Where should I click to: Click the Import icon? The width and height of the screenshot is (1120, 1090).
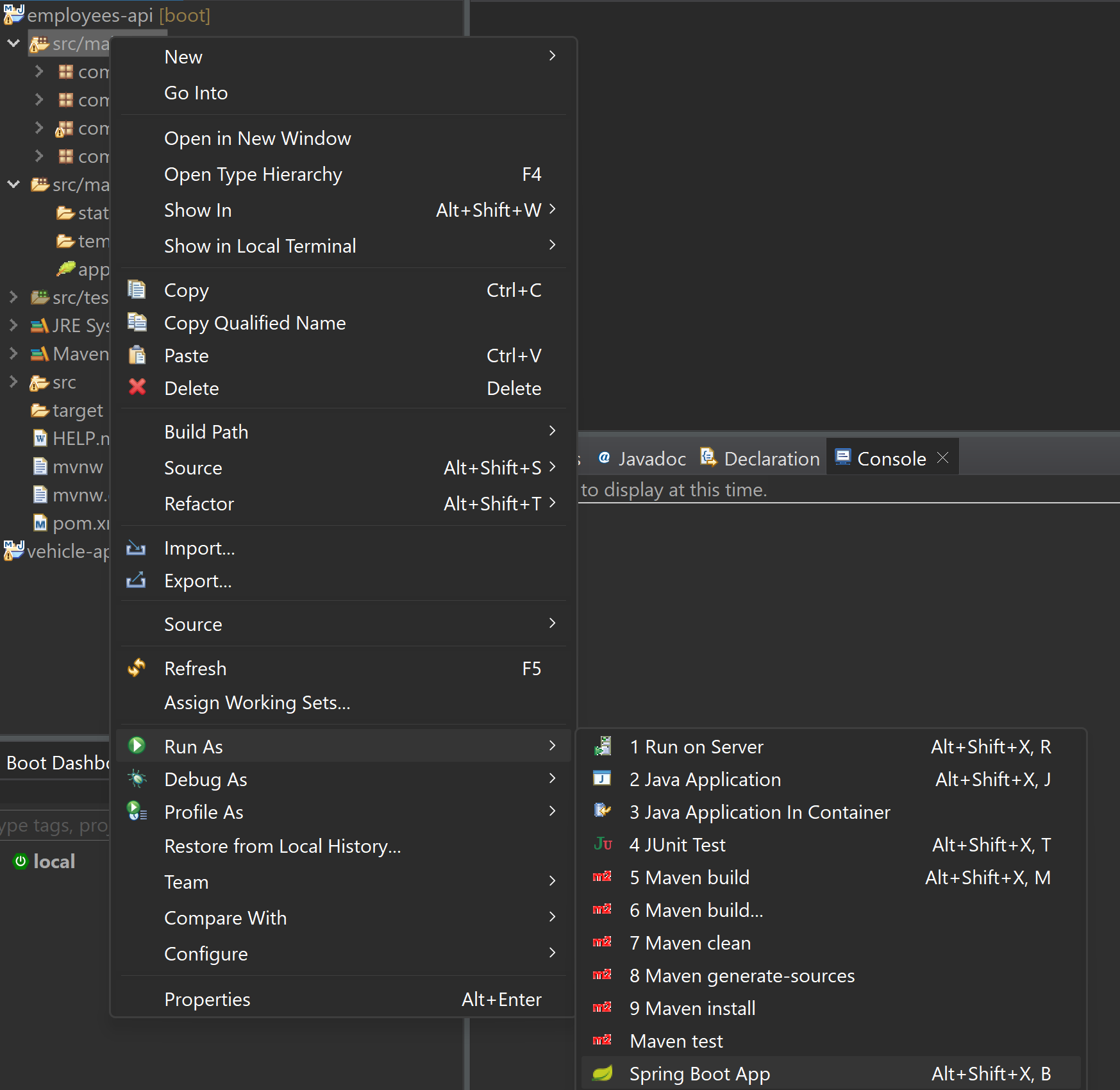point(136,548)
